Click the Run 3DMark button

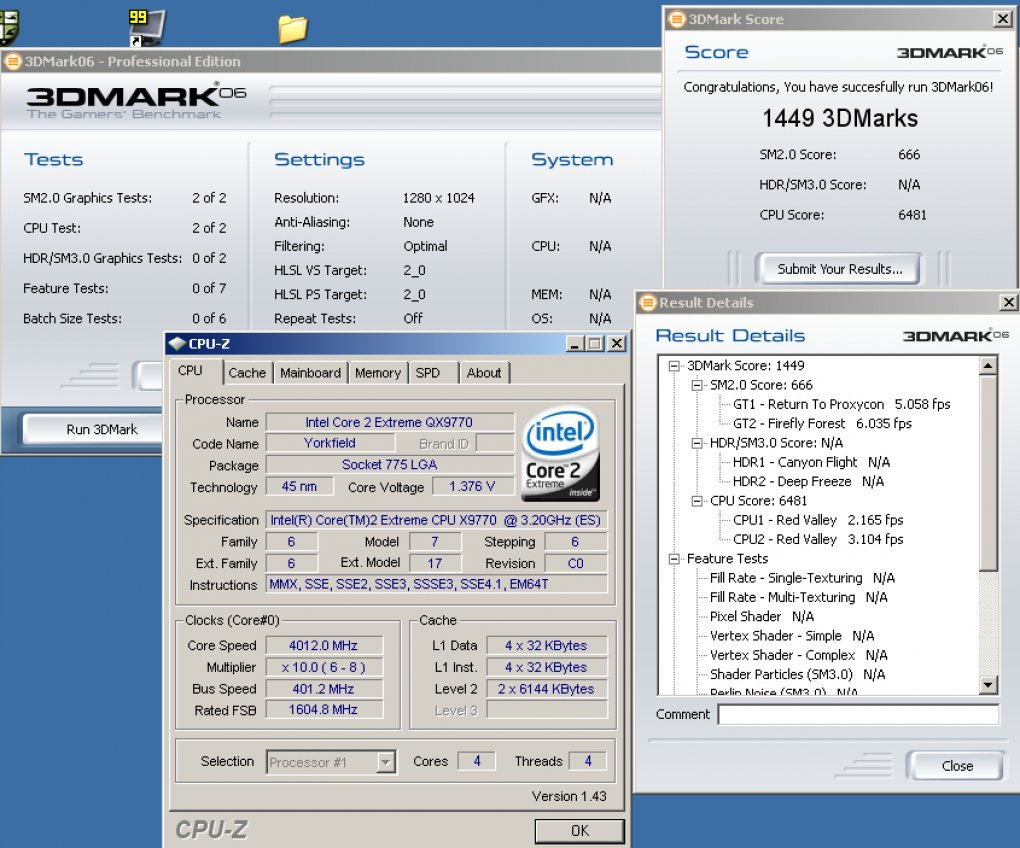coord(93,429)
